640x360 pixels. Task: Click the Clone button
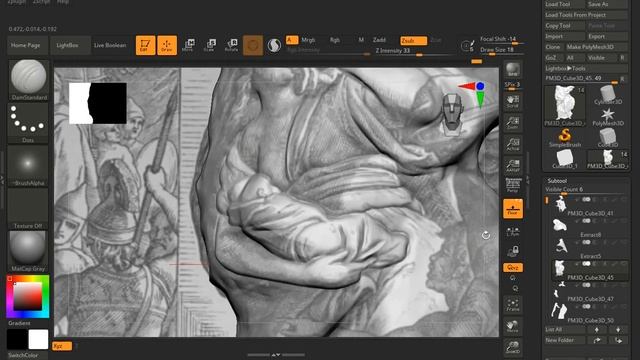click(553, 47)
